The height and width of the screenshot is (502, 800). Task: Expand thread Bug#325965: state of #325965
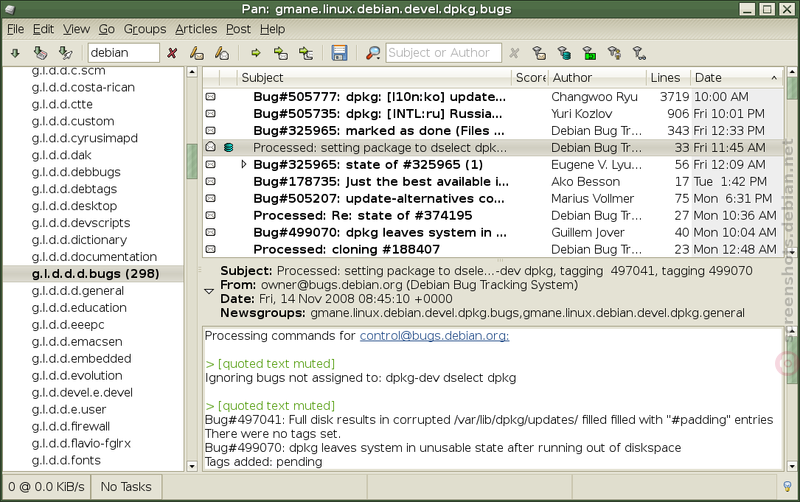(244, 164)
